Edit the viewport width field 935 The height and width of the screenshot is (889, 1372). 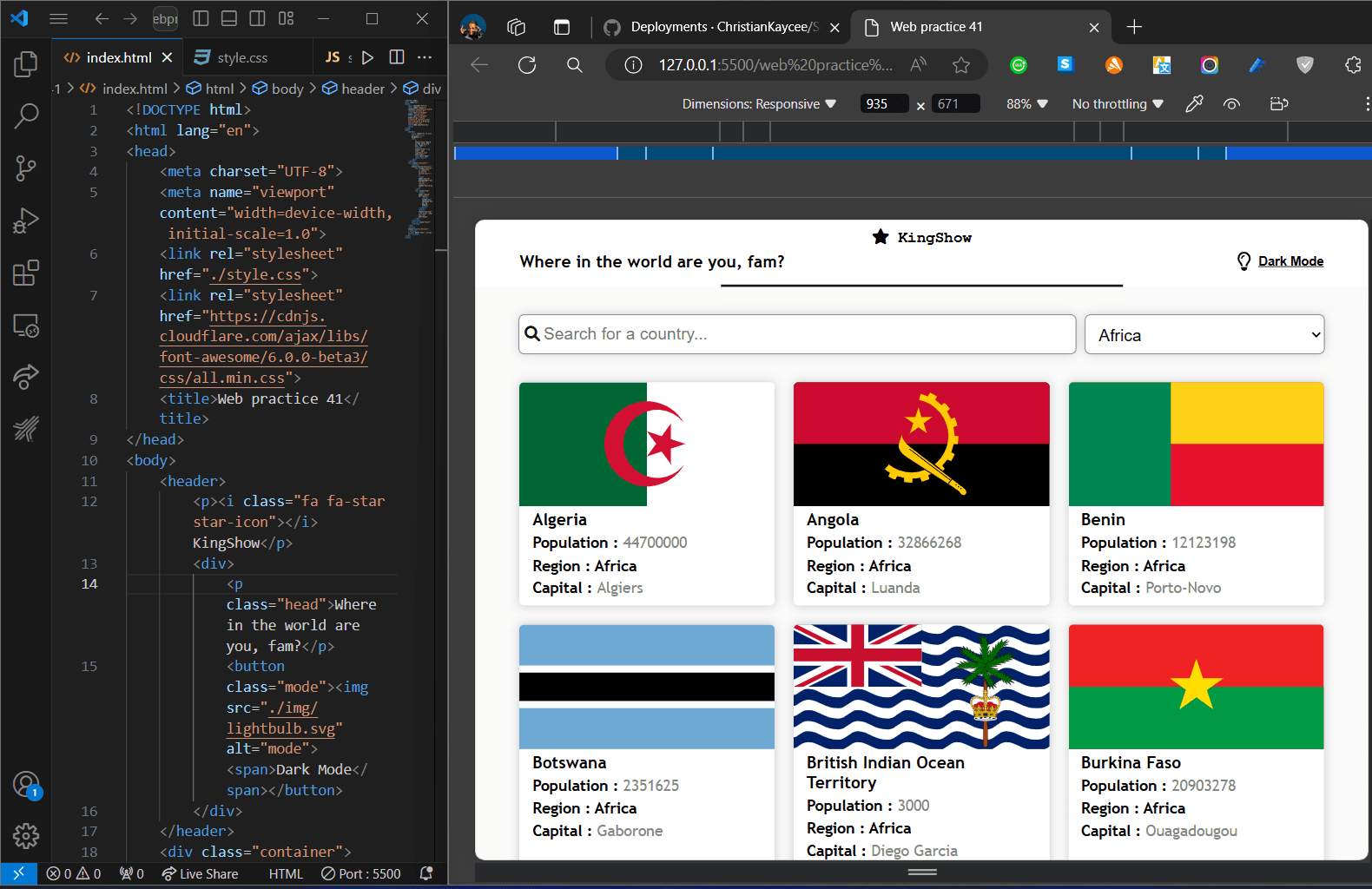coord(883,104)
